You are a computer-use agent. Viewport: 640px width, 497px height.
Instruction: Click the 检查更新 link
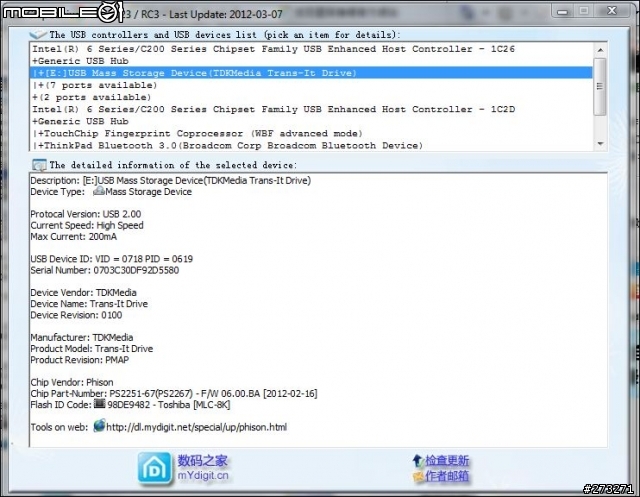coord(447,461)
